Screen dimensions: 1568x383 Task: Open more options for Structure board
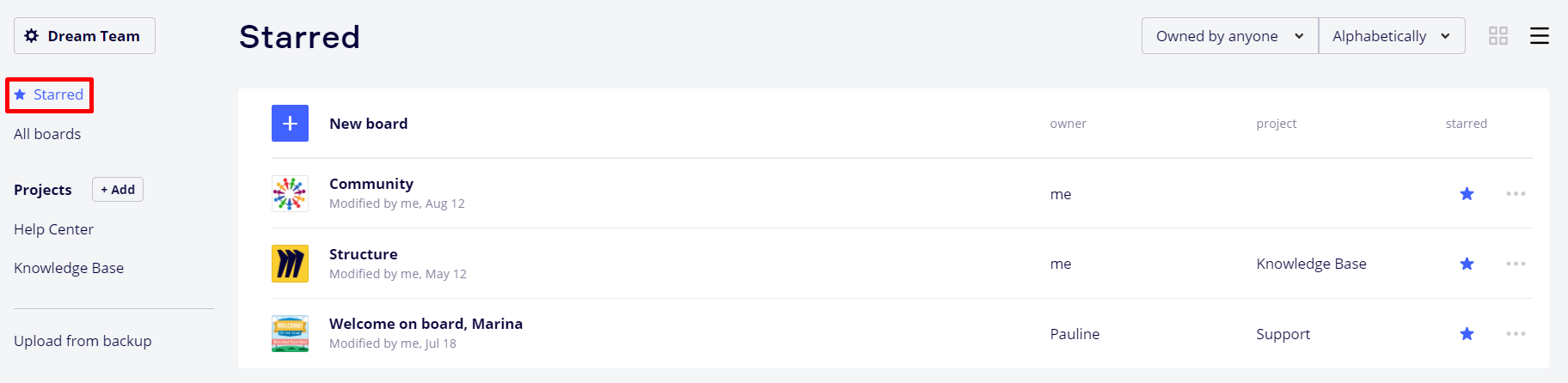pos(1516,264)
